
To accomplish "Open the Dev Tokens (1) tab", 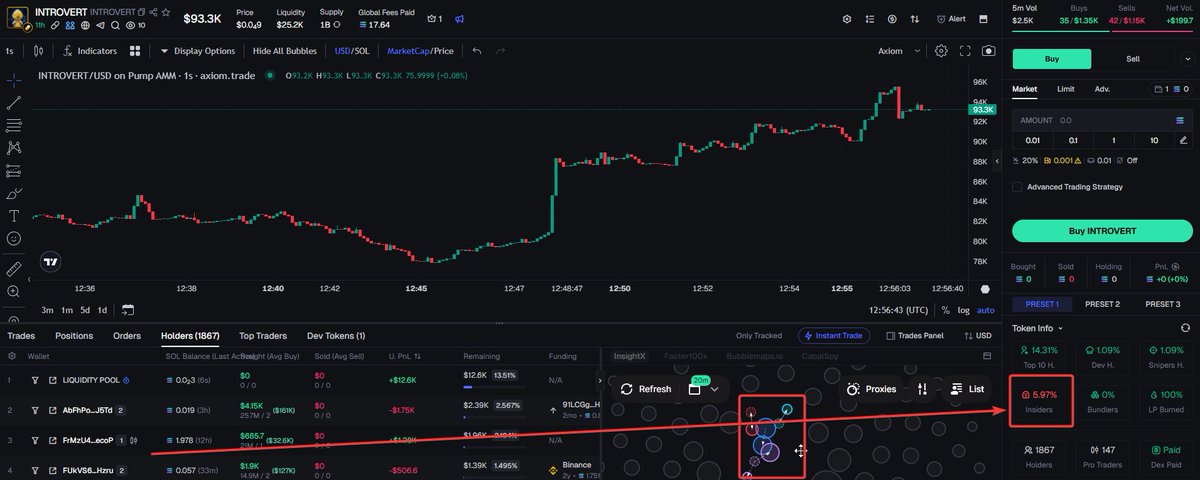I will pos(336,336).
